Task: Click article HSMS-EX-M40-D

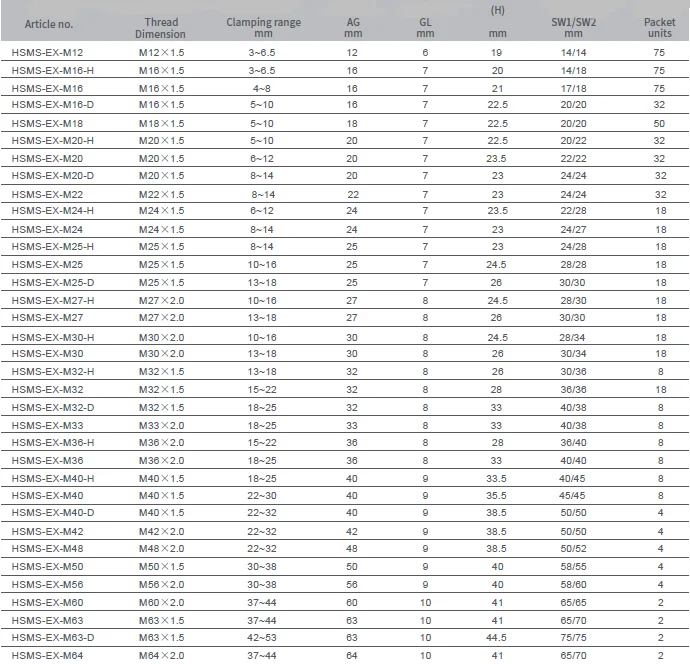Action: [x=54, y=513]
